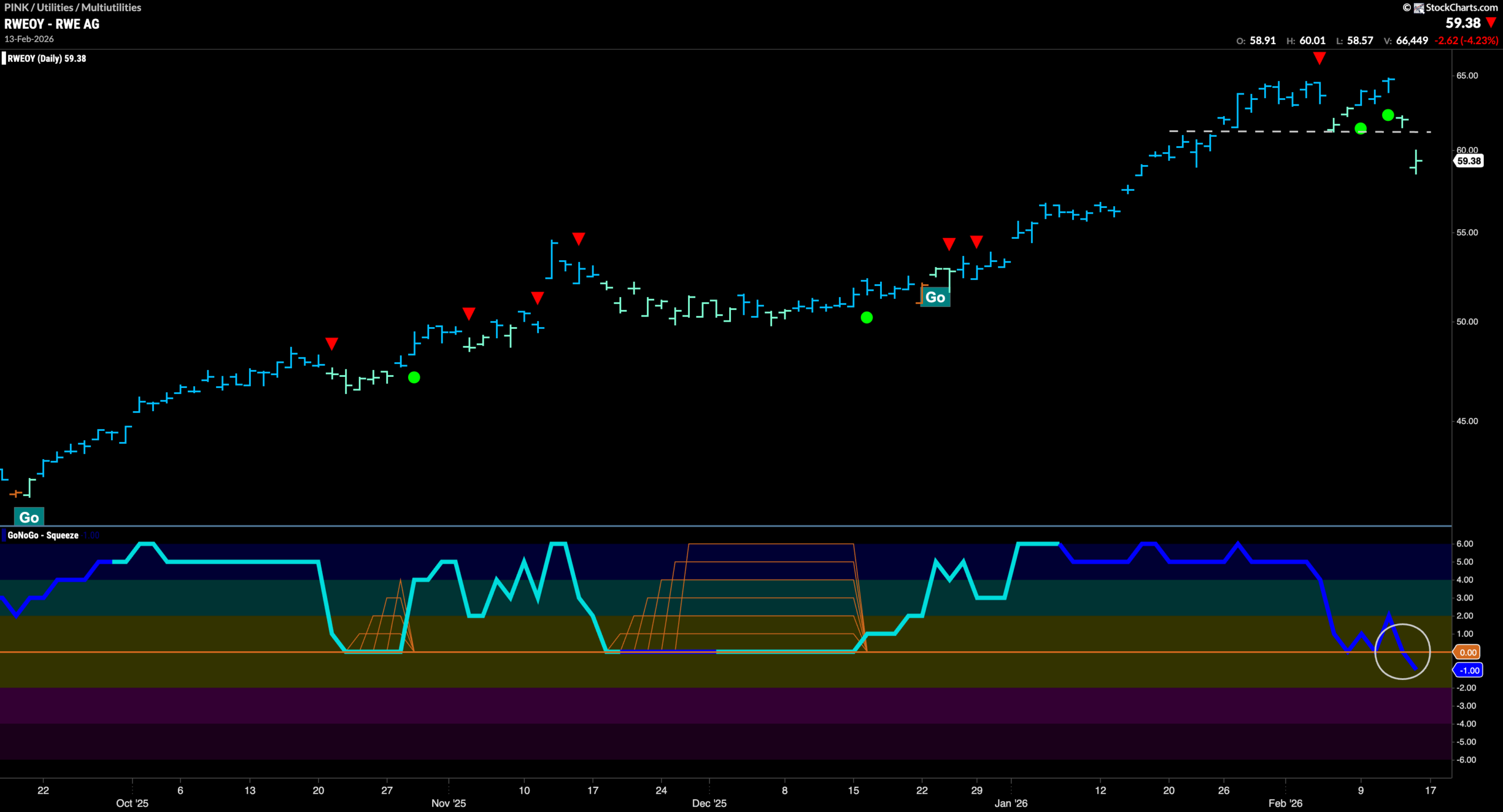Image resolution: width=1503 pixels, height=812 pixels.
Task: Click the Dec '25 month label
Action: pyautogui.click(x=709, y=803)
